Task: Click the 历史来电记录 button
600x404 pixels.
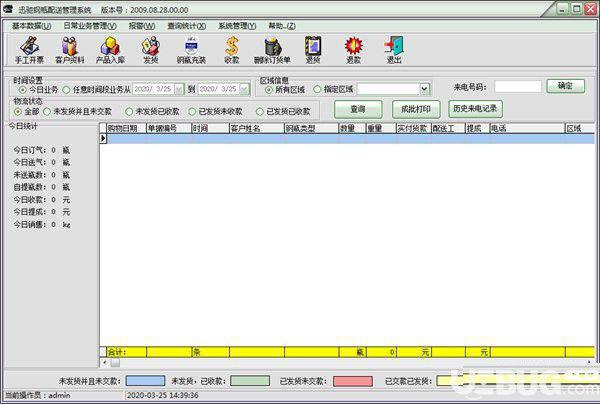Action: point(475,109)
